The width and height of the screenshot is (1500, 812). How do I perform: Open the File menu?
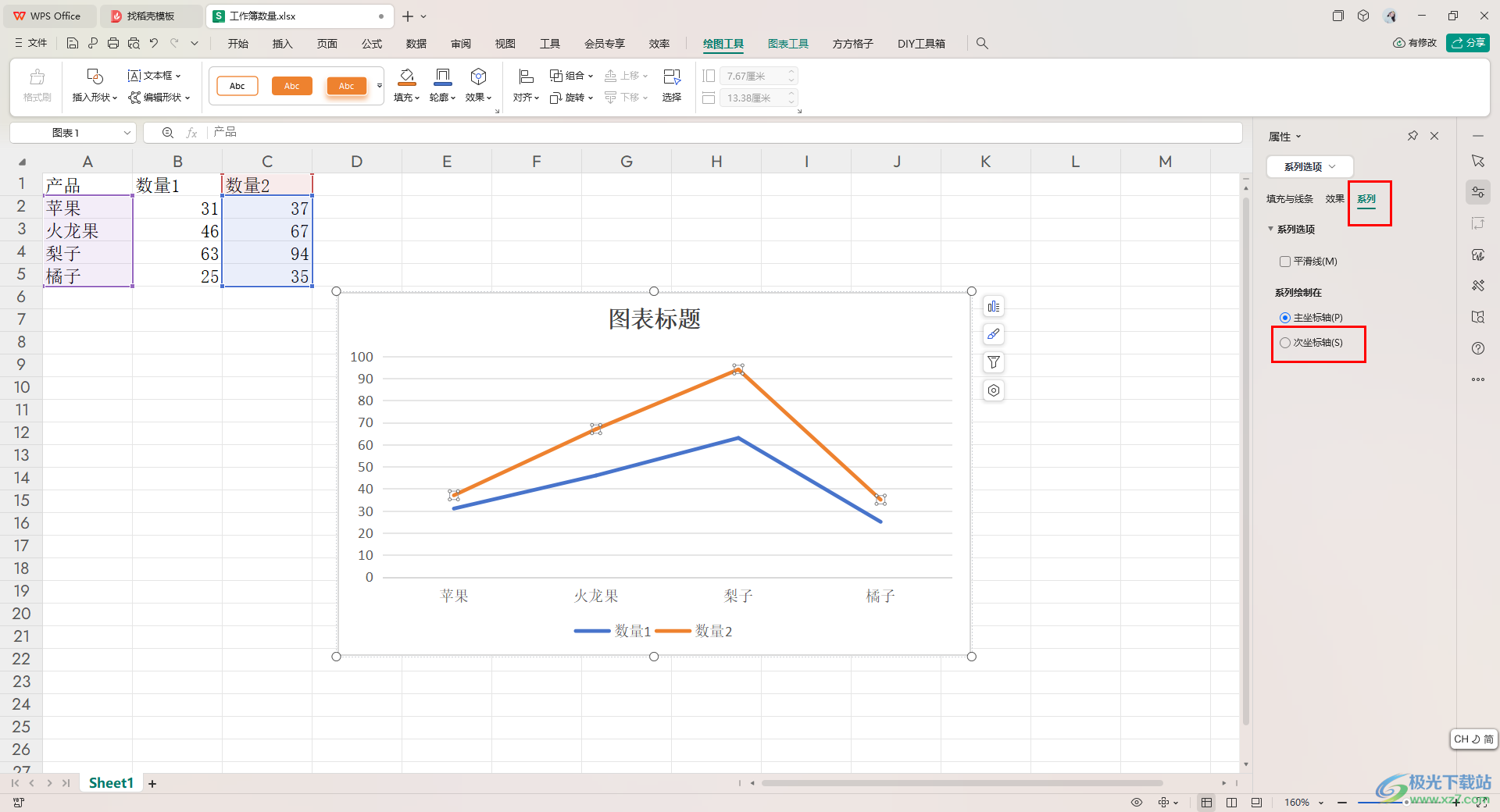click(31, 44)
